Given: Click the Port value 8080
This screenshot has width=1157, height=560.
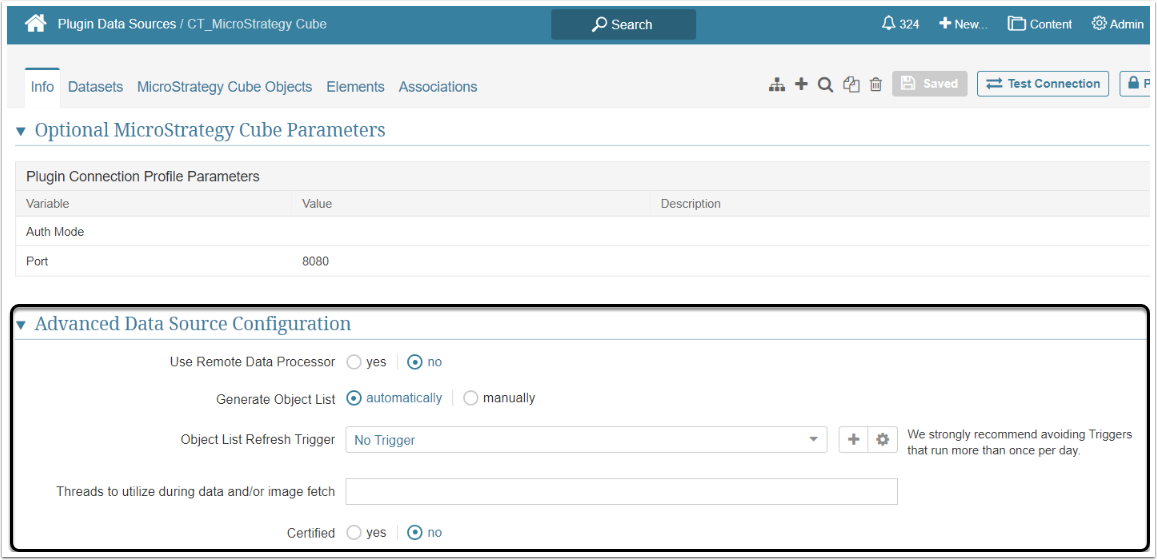Looking at the screenshot, I should (316, 261).
